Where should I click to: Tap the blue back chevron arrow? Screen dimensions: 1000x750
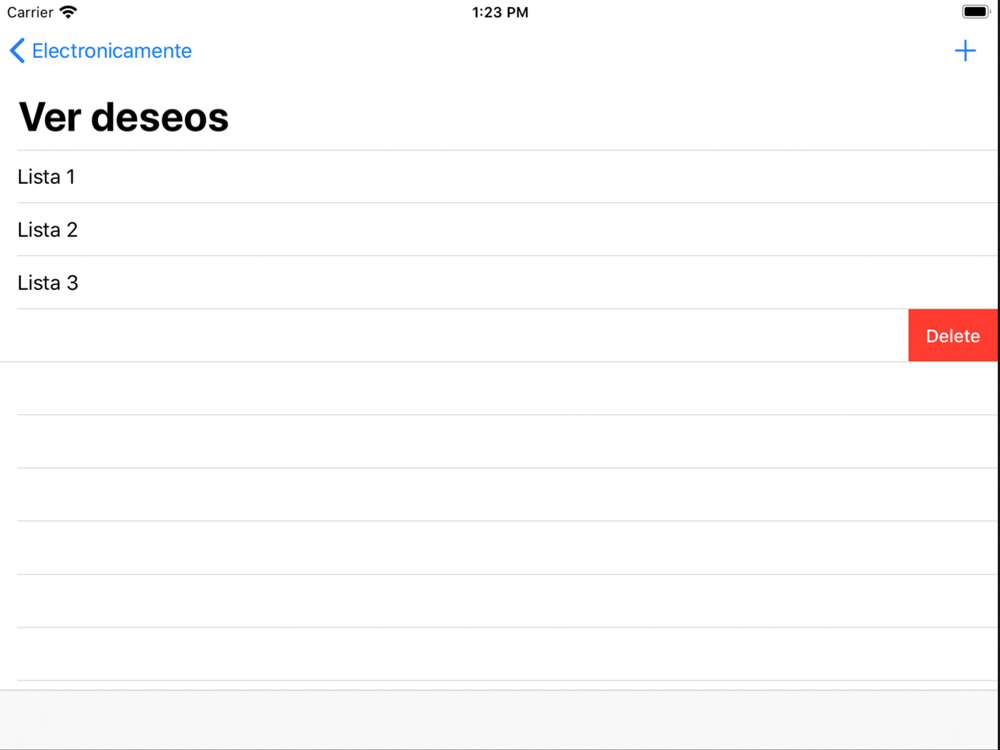[x=17, y=50]
